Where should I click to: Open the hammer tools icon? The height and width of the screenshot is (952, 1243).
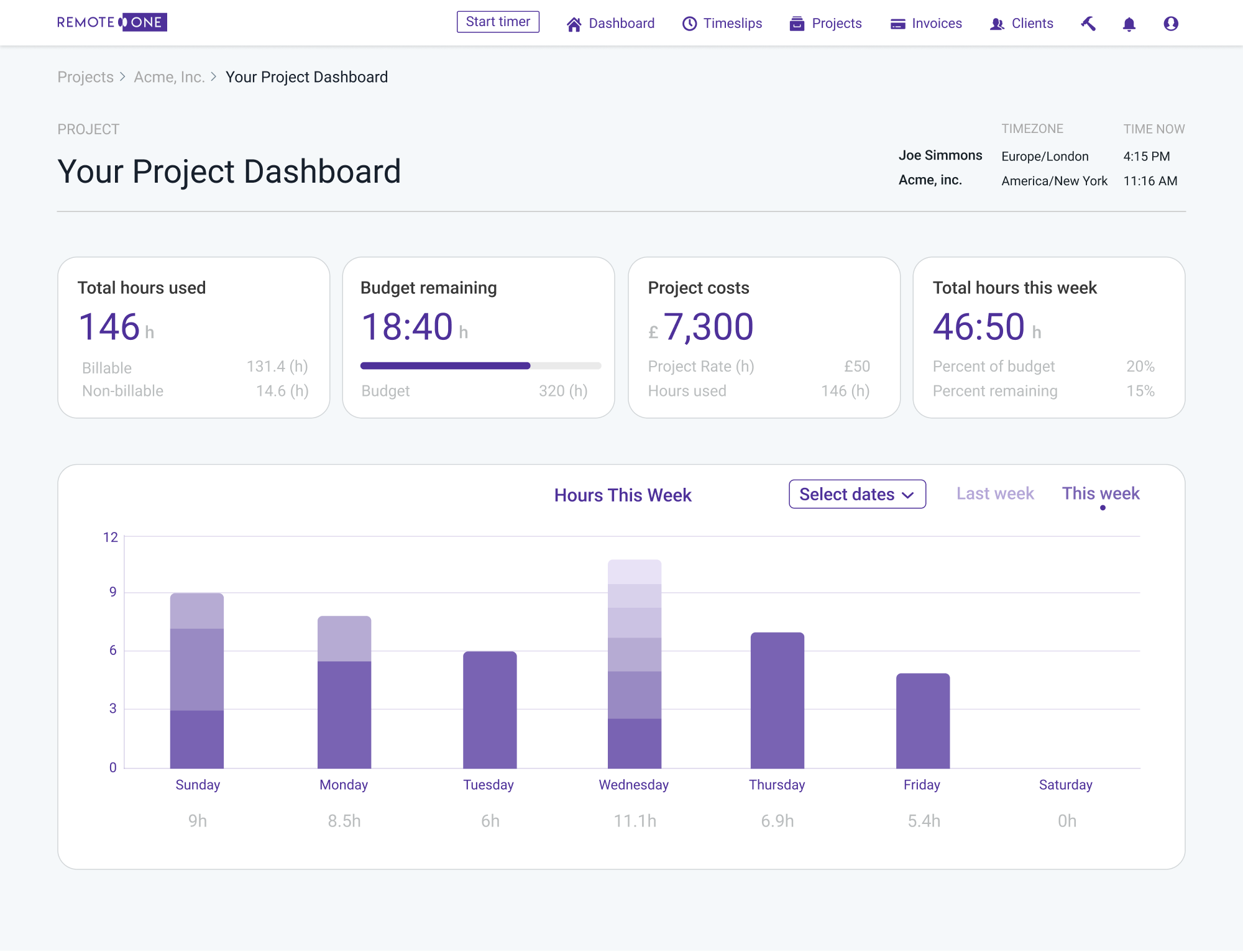[1088, 24]
